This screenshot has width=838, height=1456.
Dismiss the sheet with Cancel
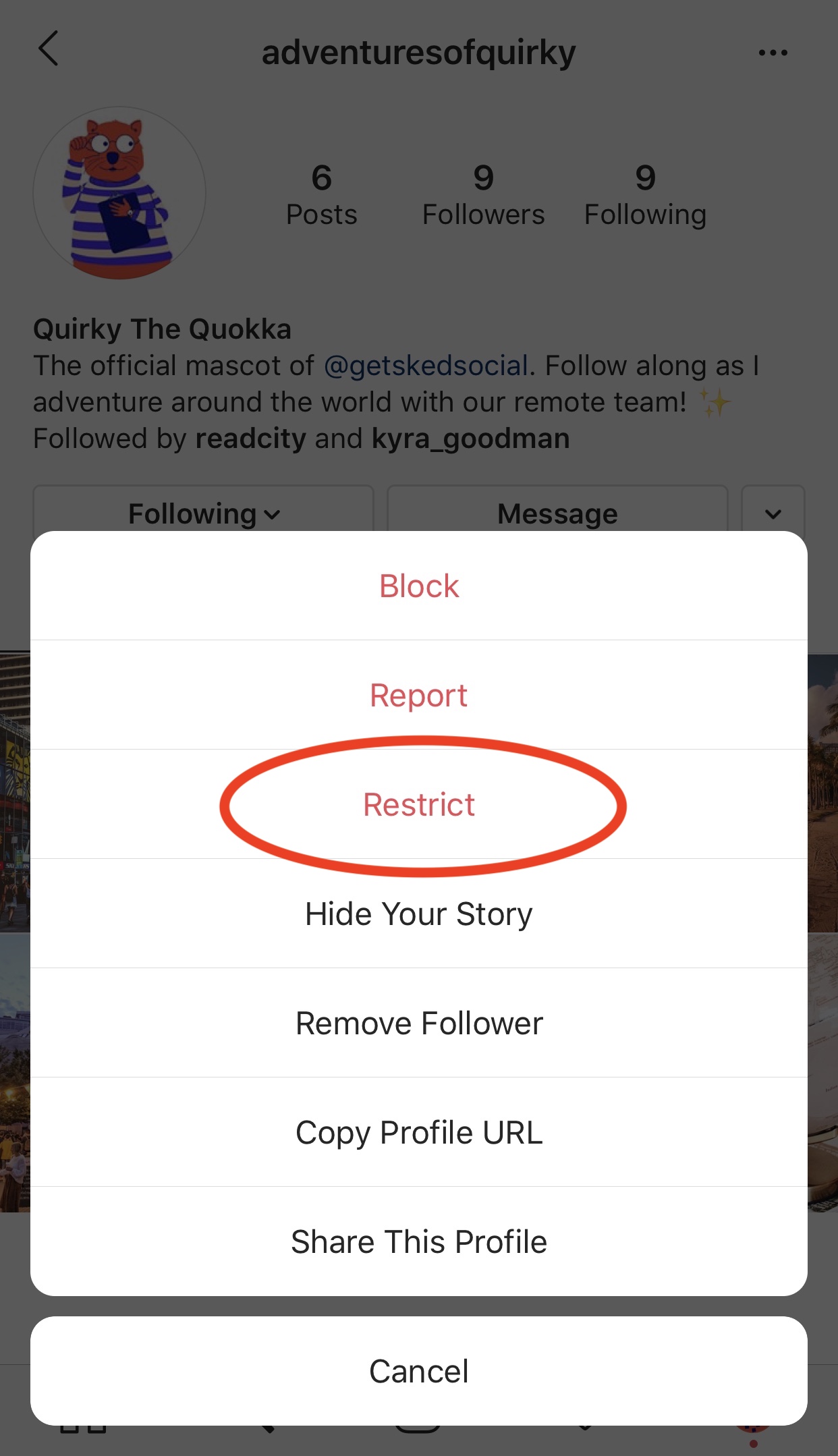click(x=419, y=1371)
